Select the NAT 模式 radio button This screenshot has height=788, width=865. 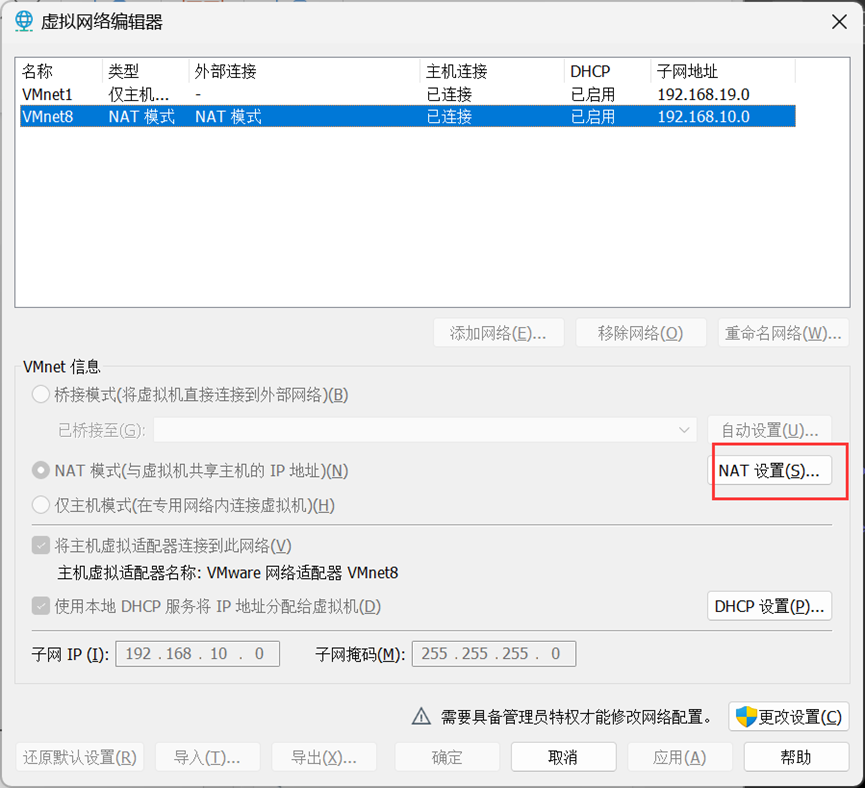[x=41, y=471]
